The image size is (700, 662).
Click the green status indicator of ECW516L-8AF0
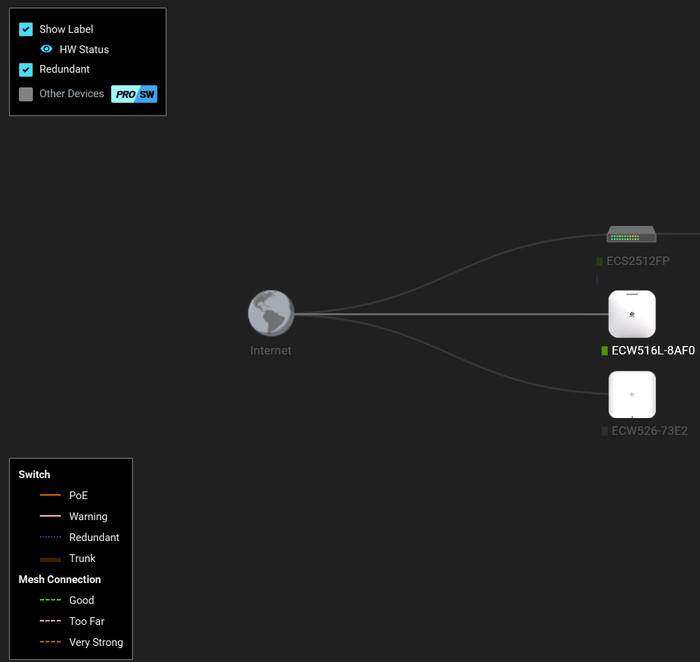tap(604, 351)
